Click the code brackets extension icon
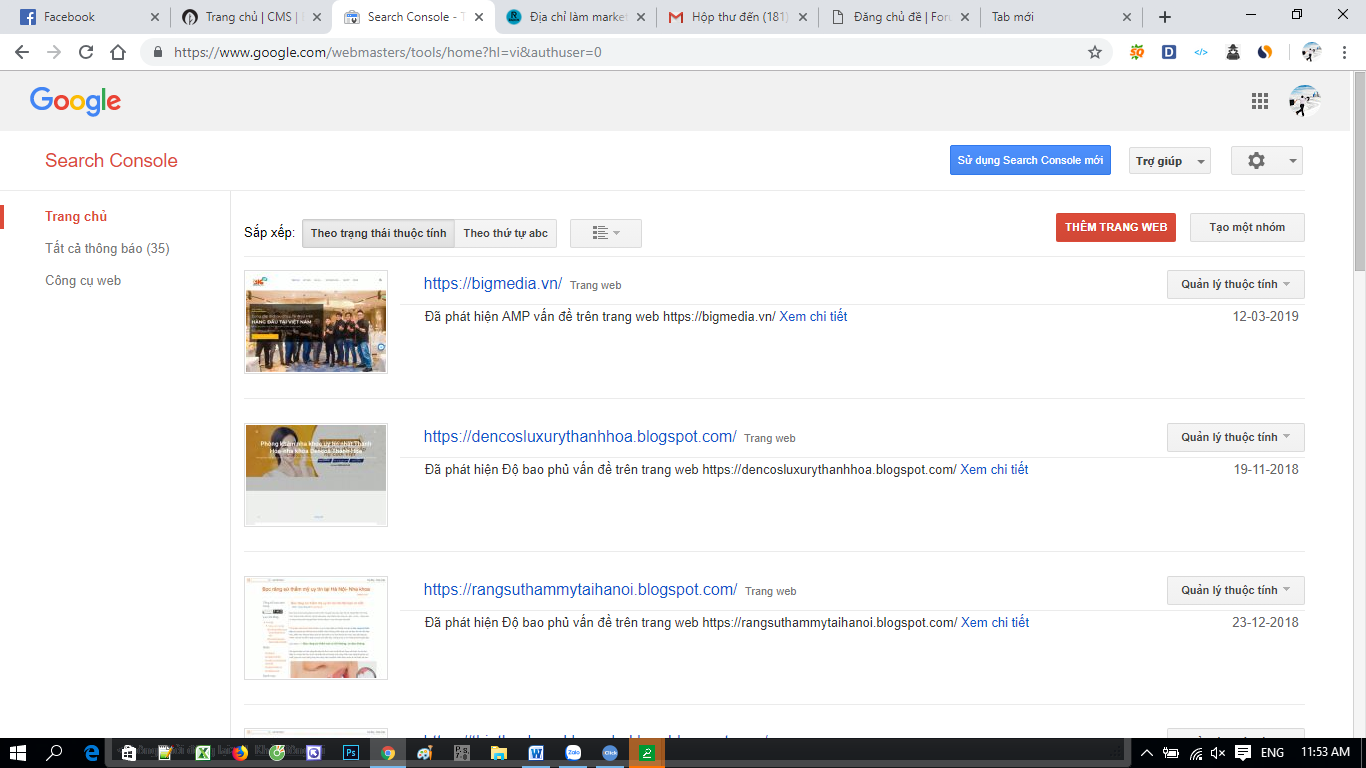The height and width of the screenshot is (768, 1366). (x=1201, y=52)
